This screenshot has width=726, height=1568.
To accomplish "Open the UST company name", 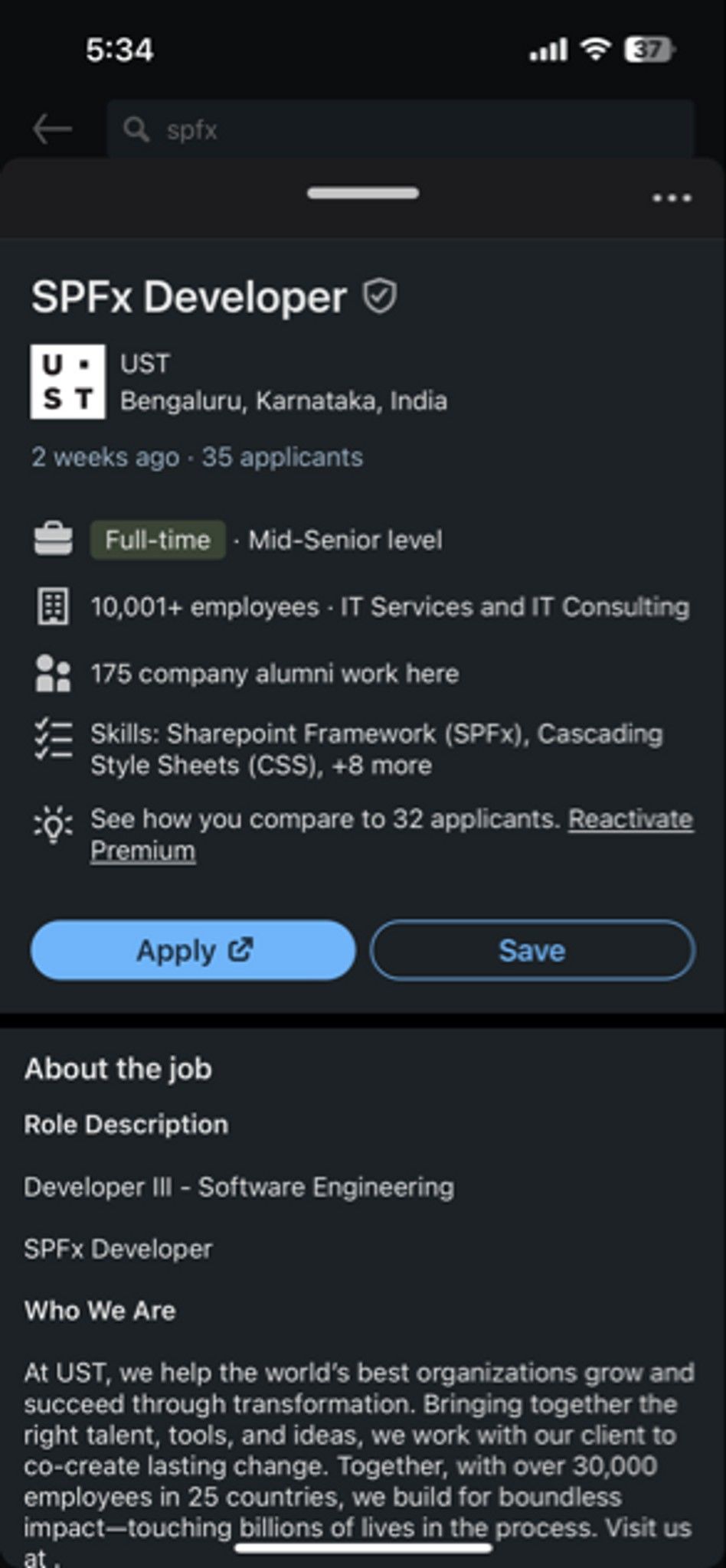I will (145, 364).
